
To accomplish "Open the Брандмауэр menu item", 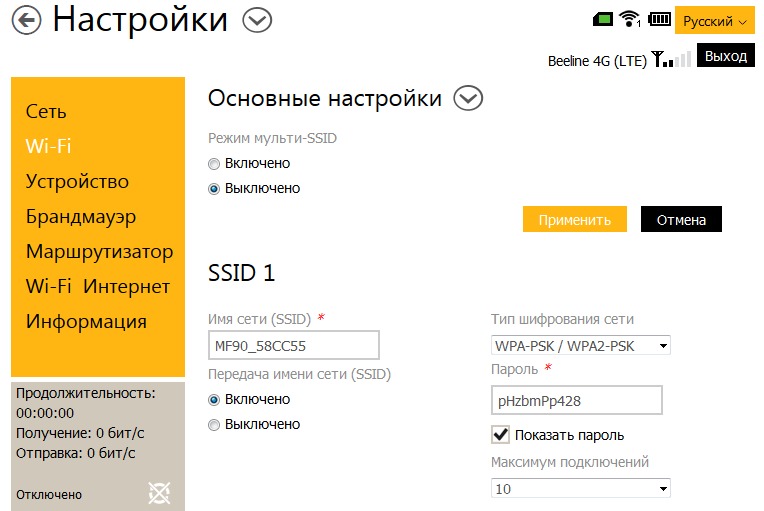I will (x=81, y=217).
